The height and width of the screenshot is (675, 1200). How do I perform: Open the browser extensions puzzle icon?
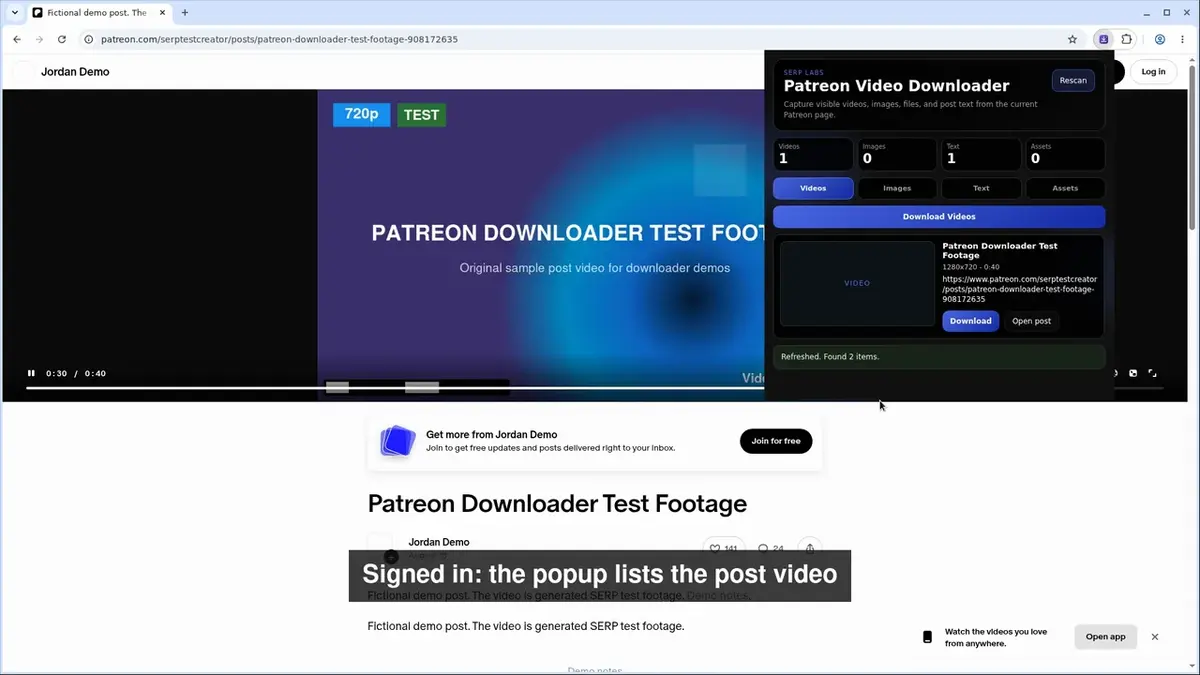[1127, 39]
